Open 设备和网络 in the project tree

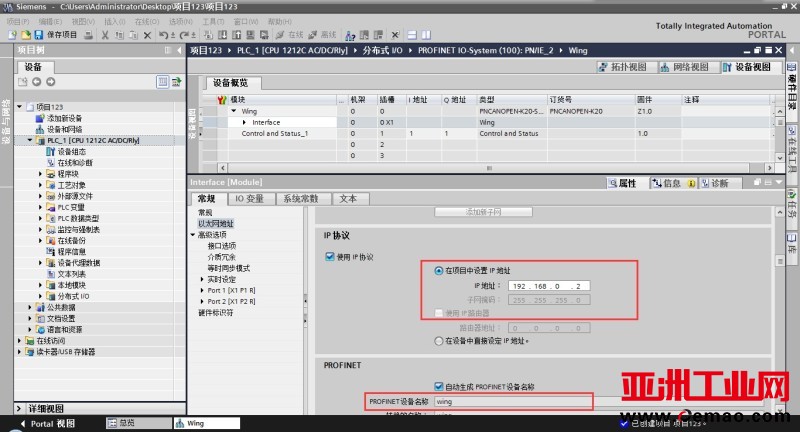(64, 130)
